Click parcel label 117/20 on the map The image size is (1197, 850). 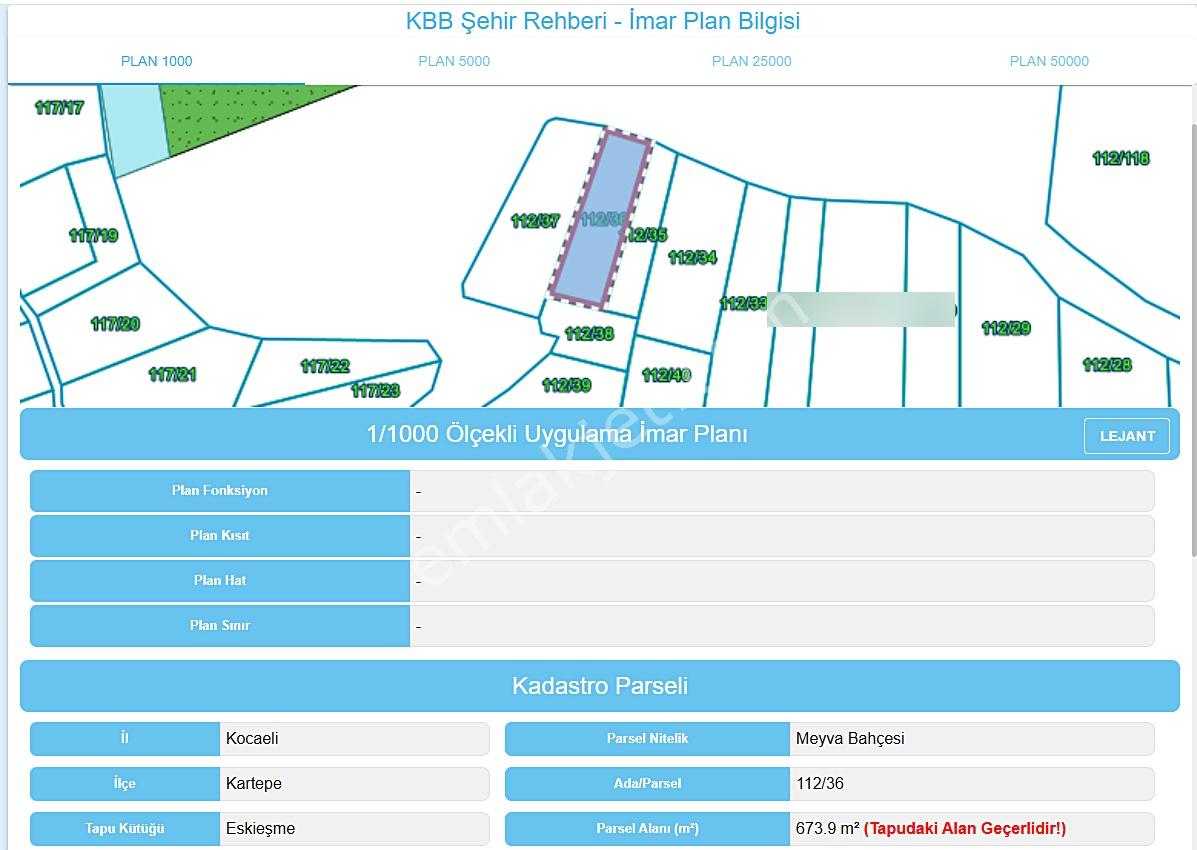[x=115, y=324]
